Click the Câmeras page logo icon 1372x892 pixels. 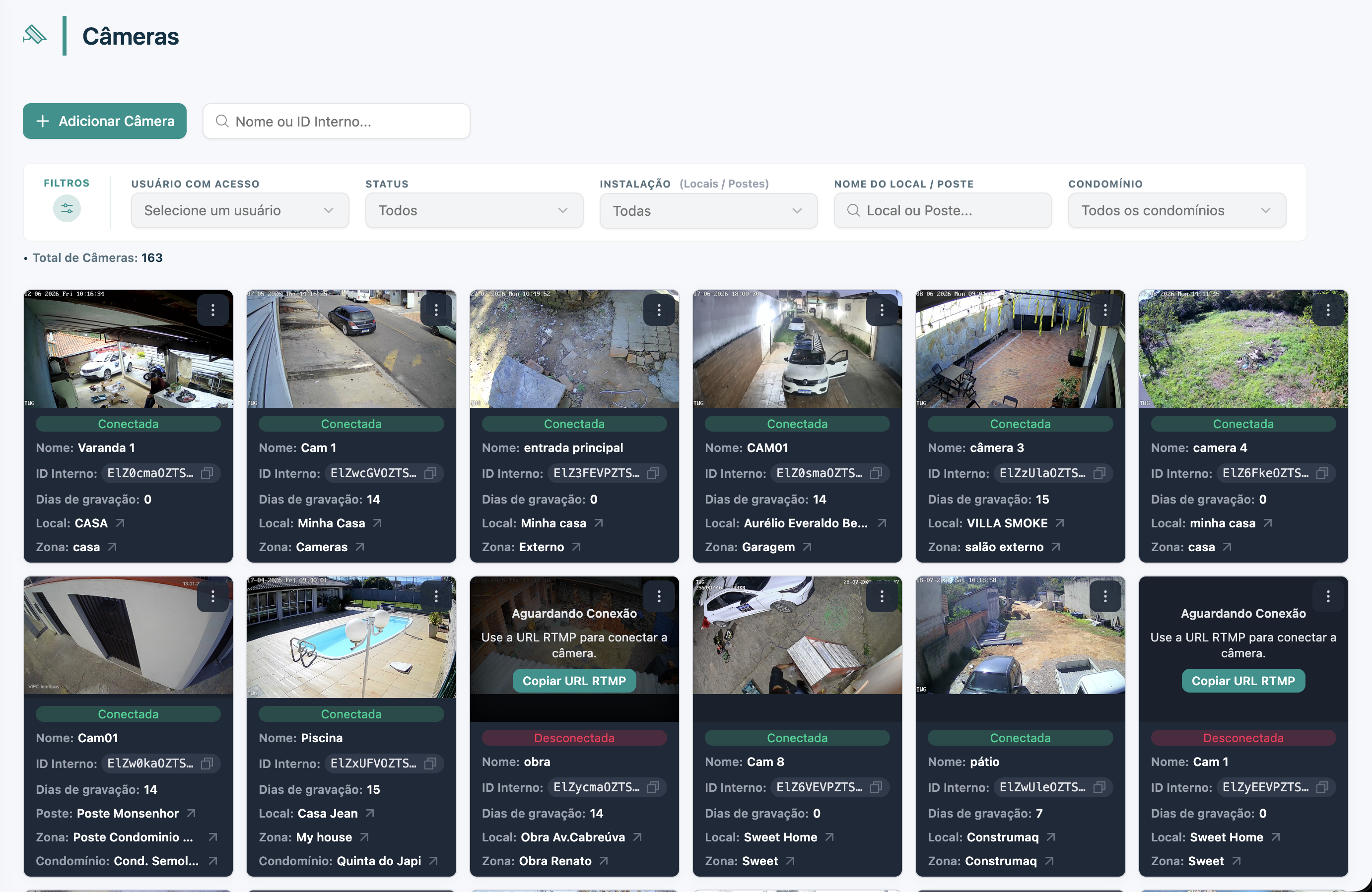coord(35,35)
